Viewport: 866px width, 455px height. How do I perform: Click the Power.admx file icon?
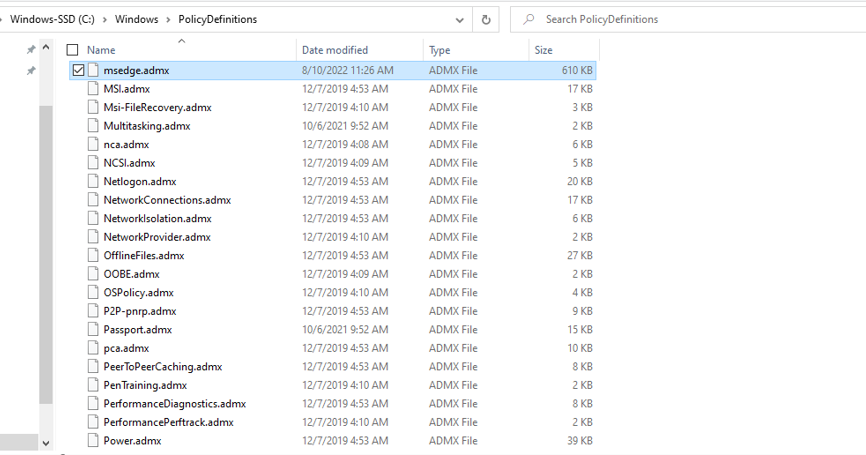tap(94, 440)
